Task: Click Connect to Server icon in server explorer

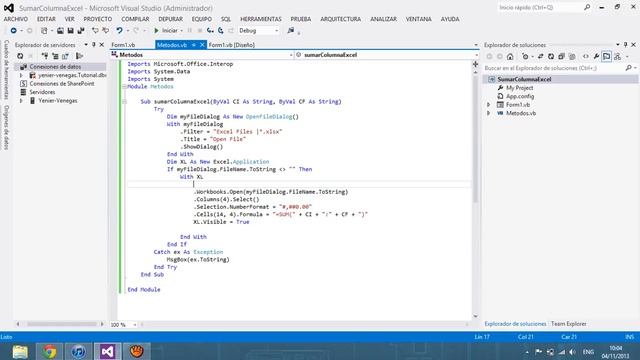Action: [55, 56]
